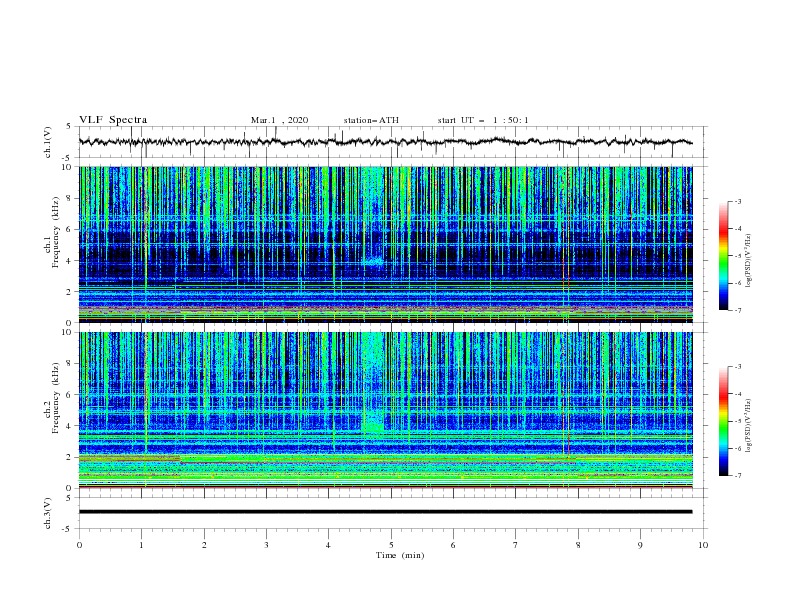792x612 pixels.
Task: Click the date label 'Mar.1 , 2020'
Action: click(279, 120)
